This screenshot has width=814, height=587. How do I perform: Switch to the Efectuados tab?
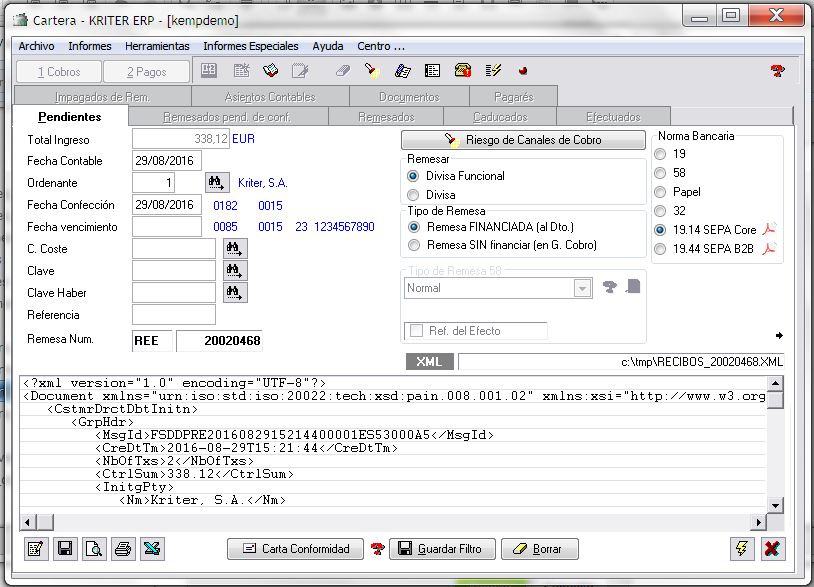click(613, 117)
